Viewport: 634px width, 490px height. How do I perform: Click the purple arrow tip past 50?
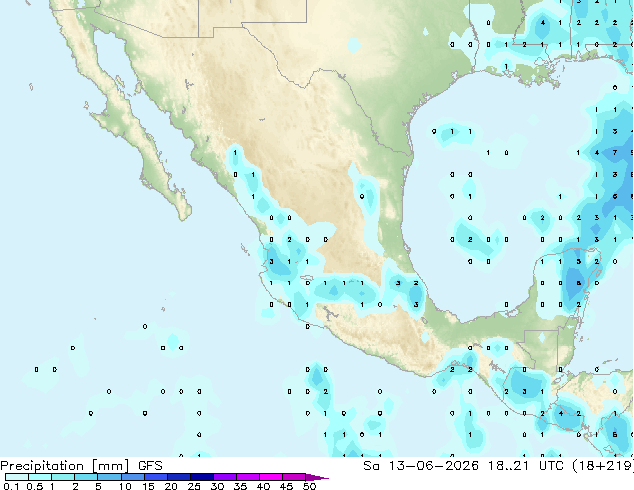click(x=317, y=477)
